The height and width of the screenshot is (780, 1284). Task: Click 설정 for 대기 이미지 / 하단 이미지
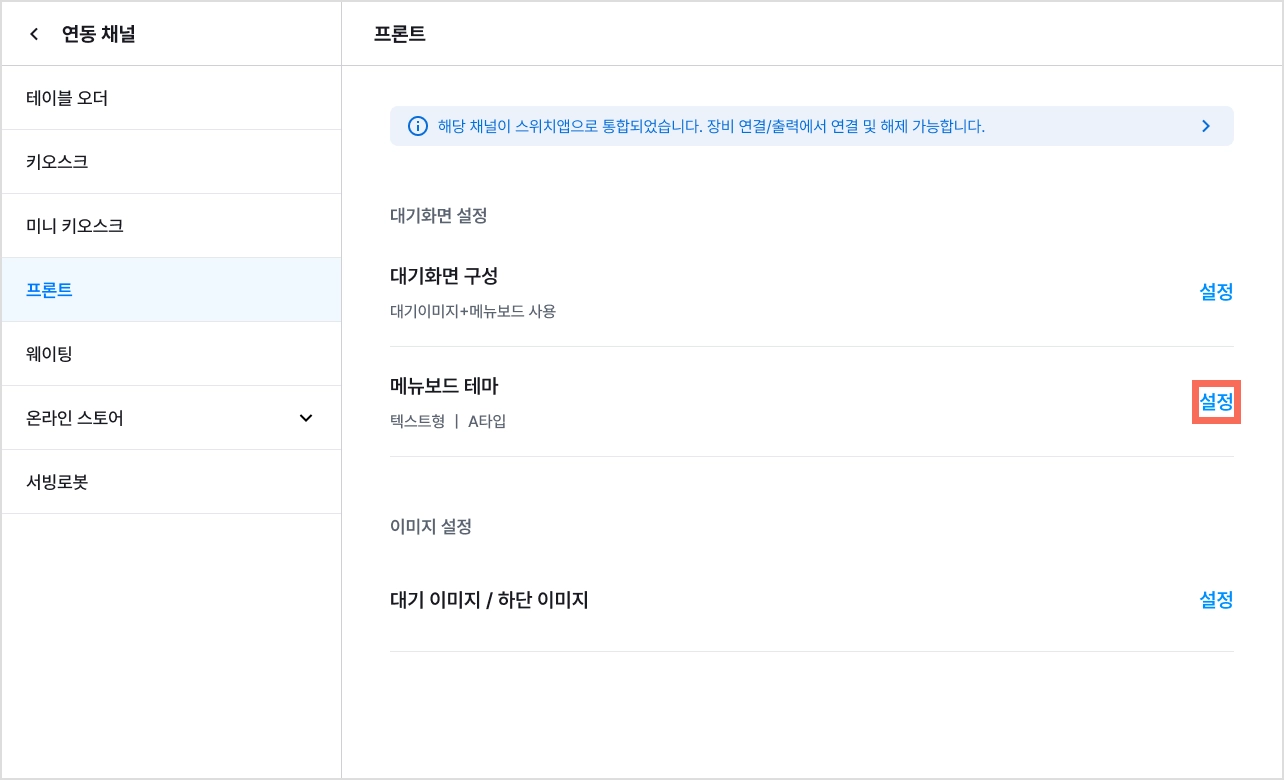[x=1216, y=600]
